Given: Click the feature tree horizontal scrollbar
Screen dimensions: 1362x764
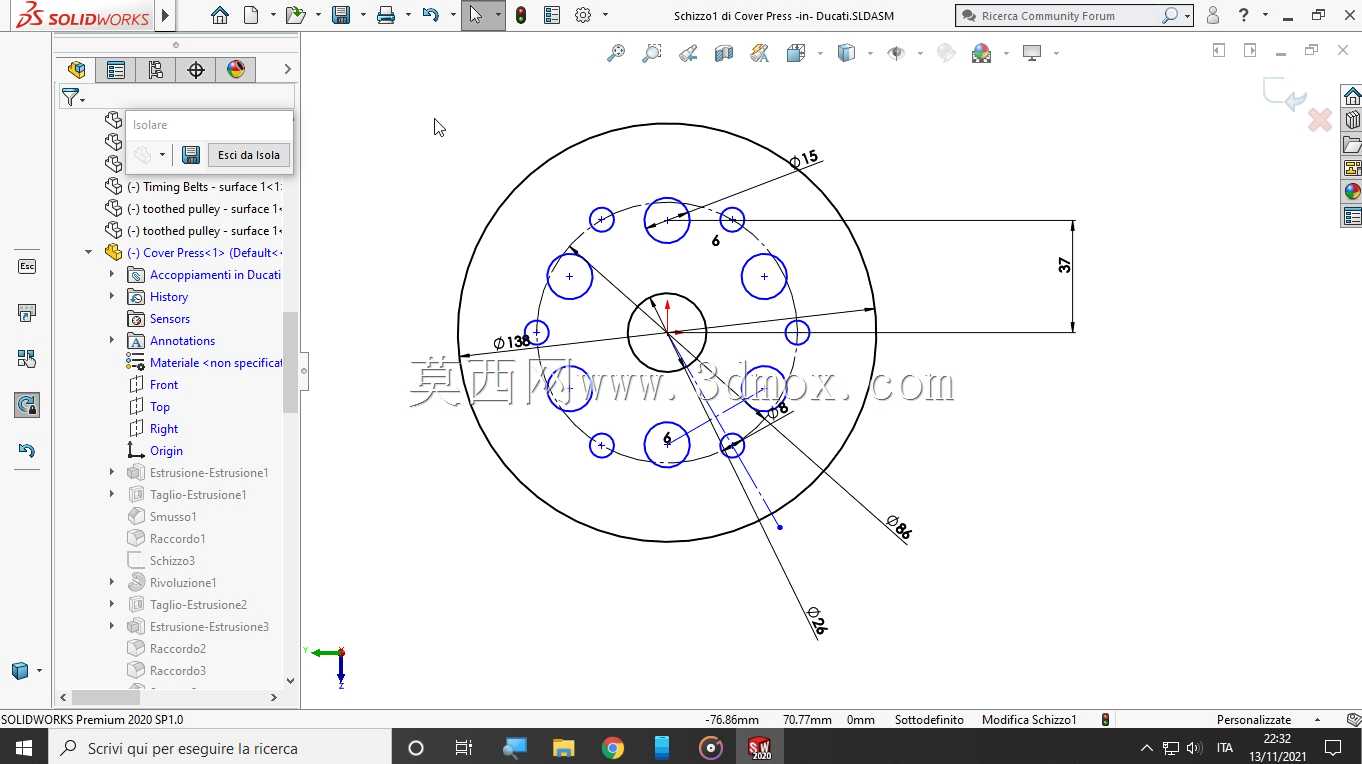Looking at the screenshot, I should click(x=106, y=697).
